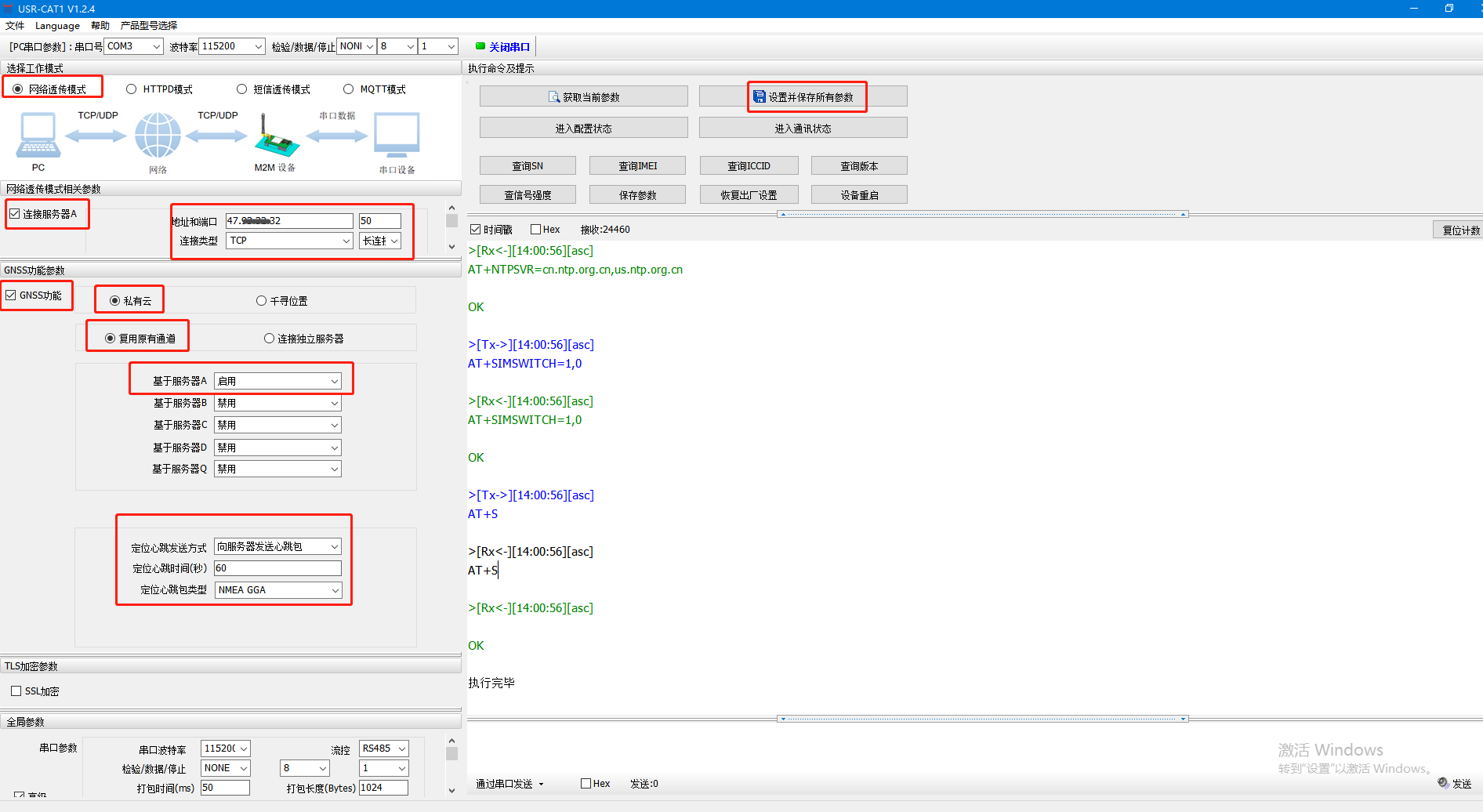Click the save icon on 设置并保存所有参数
Image resolution: width=1483 pixels, height=812 pixels.
tap(759, 97)
